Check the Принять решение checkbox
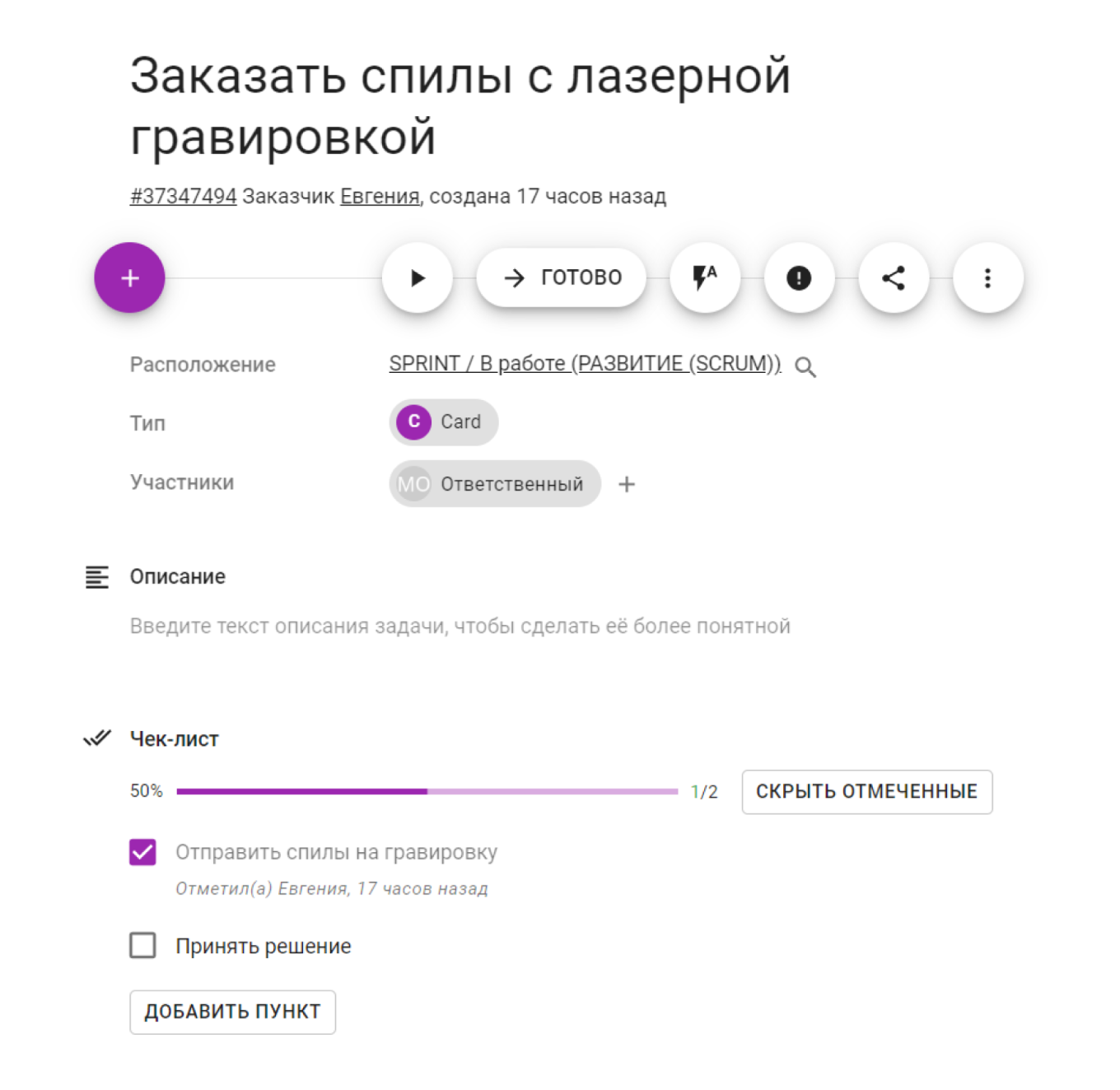This screenshot has width=1120, height=1090. (142, 945)
